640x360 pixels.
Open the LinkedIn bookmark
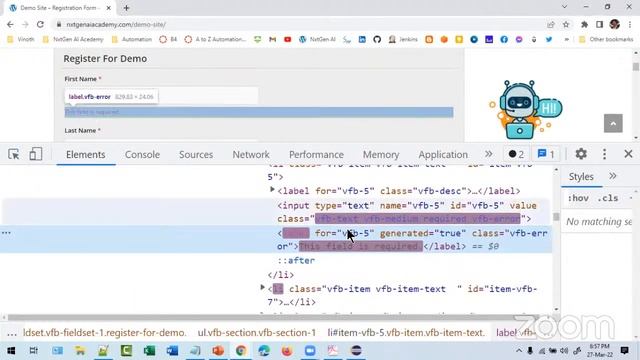[362, 39]
